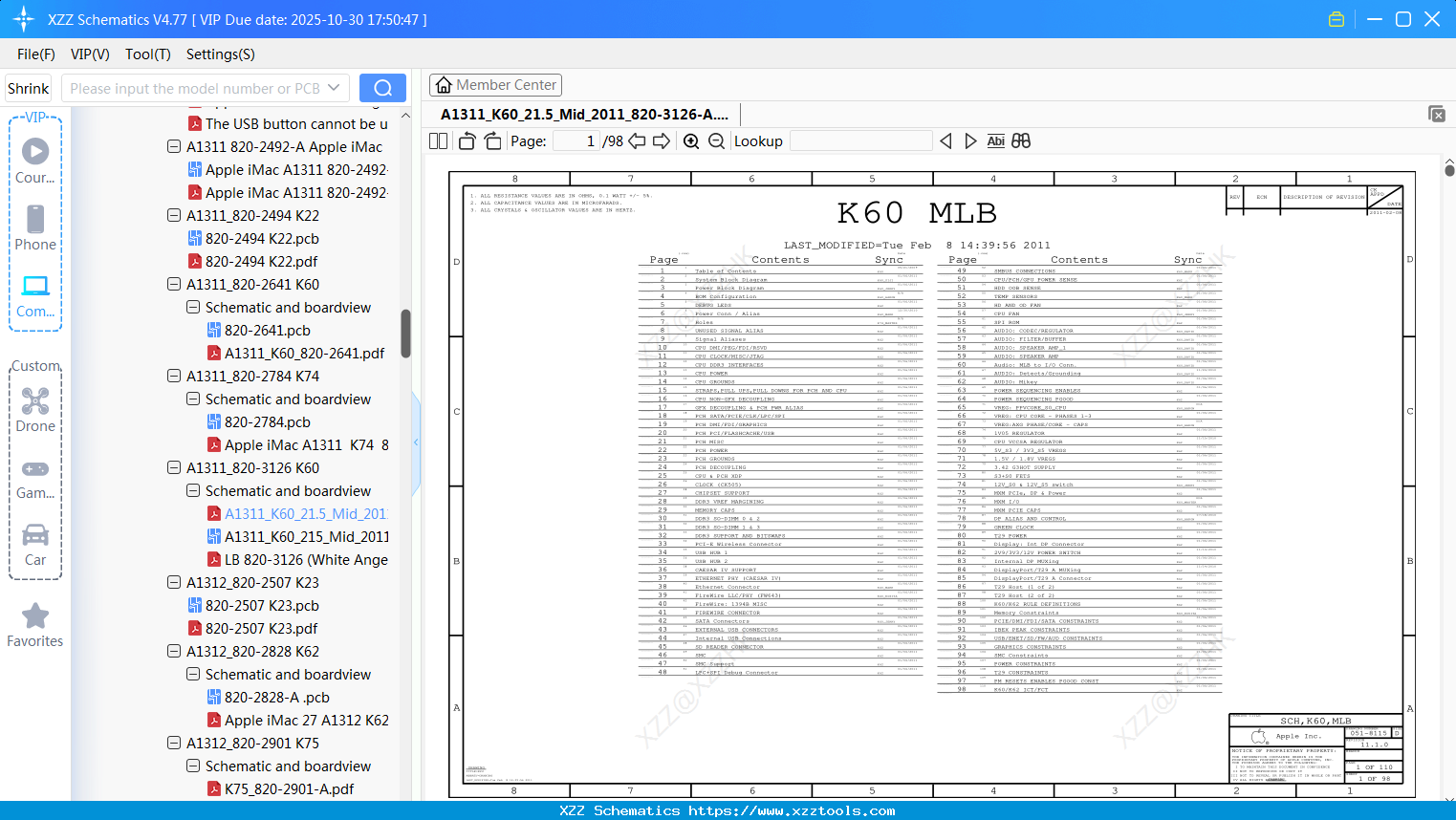Rotate the page clockwise

(x=493, y=140)
